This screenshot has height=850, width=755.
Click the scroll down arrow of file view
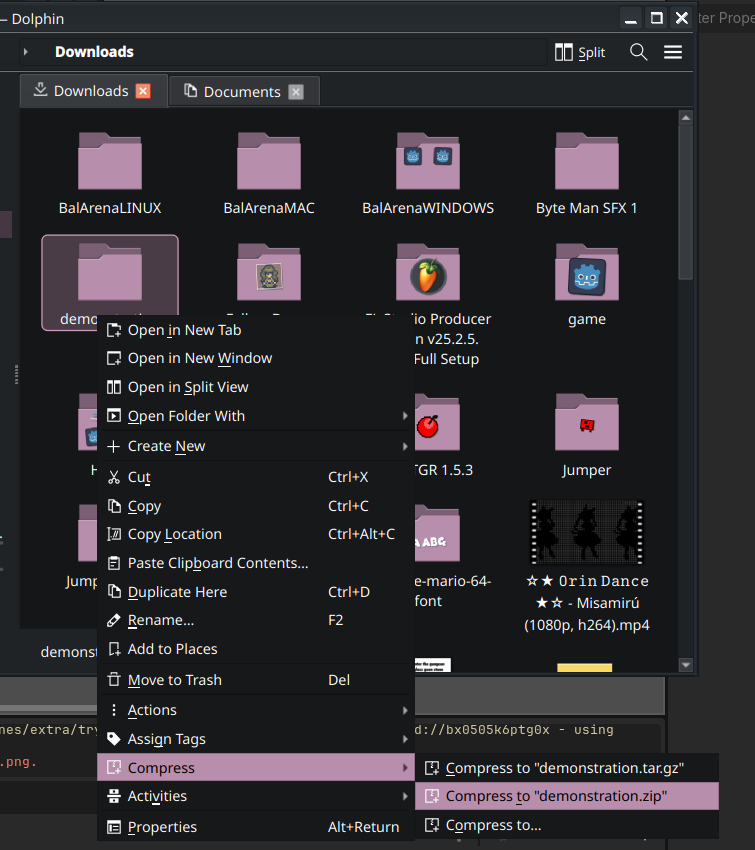click(686, 665)
